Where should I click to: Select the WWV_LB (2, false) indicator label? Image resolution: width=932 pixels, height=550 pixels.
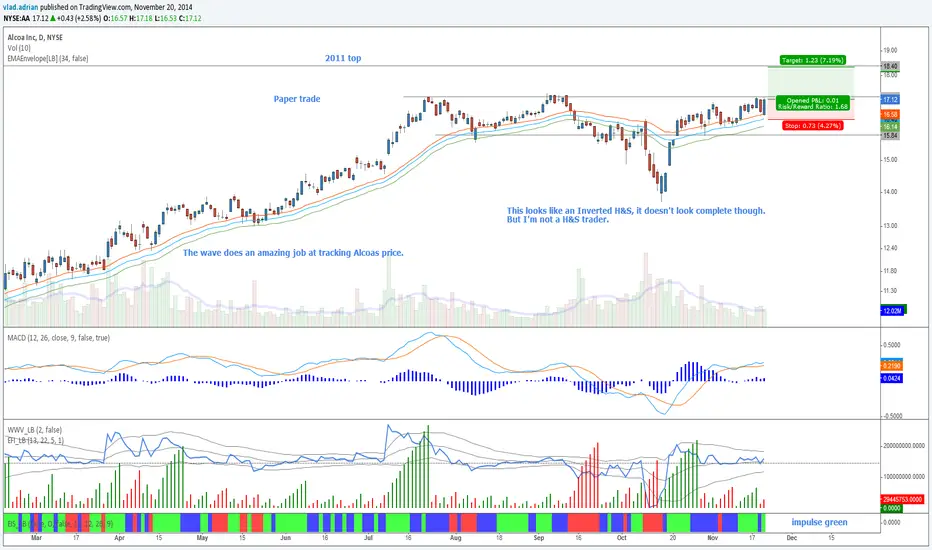click(34, 430)
